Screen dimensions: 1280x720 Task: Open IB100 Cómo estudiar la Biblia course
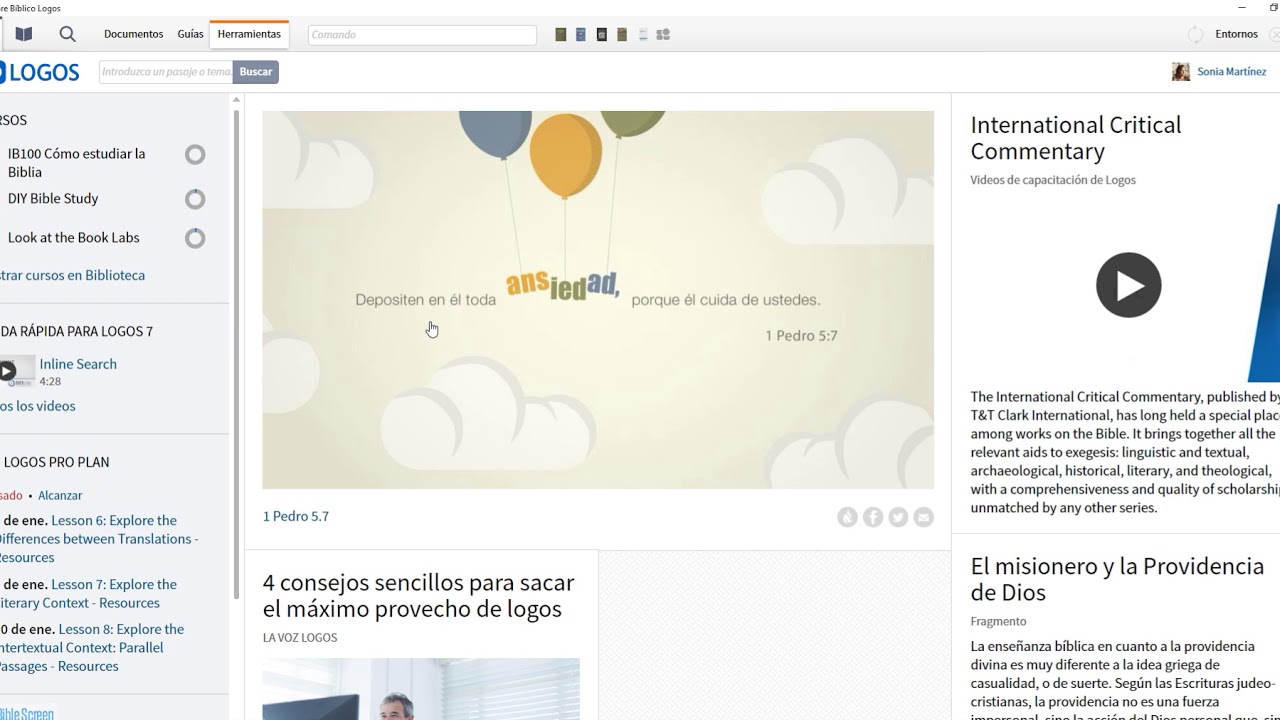click(x=76, y=163)
